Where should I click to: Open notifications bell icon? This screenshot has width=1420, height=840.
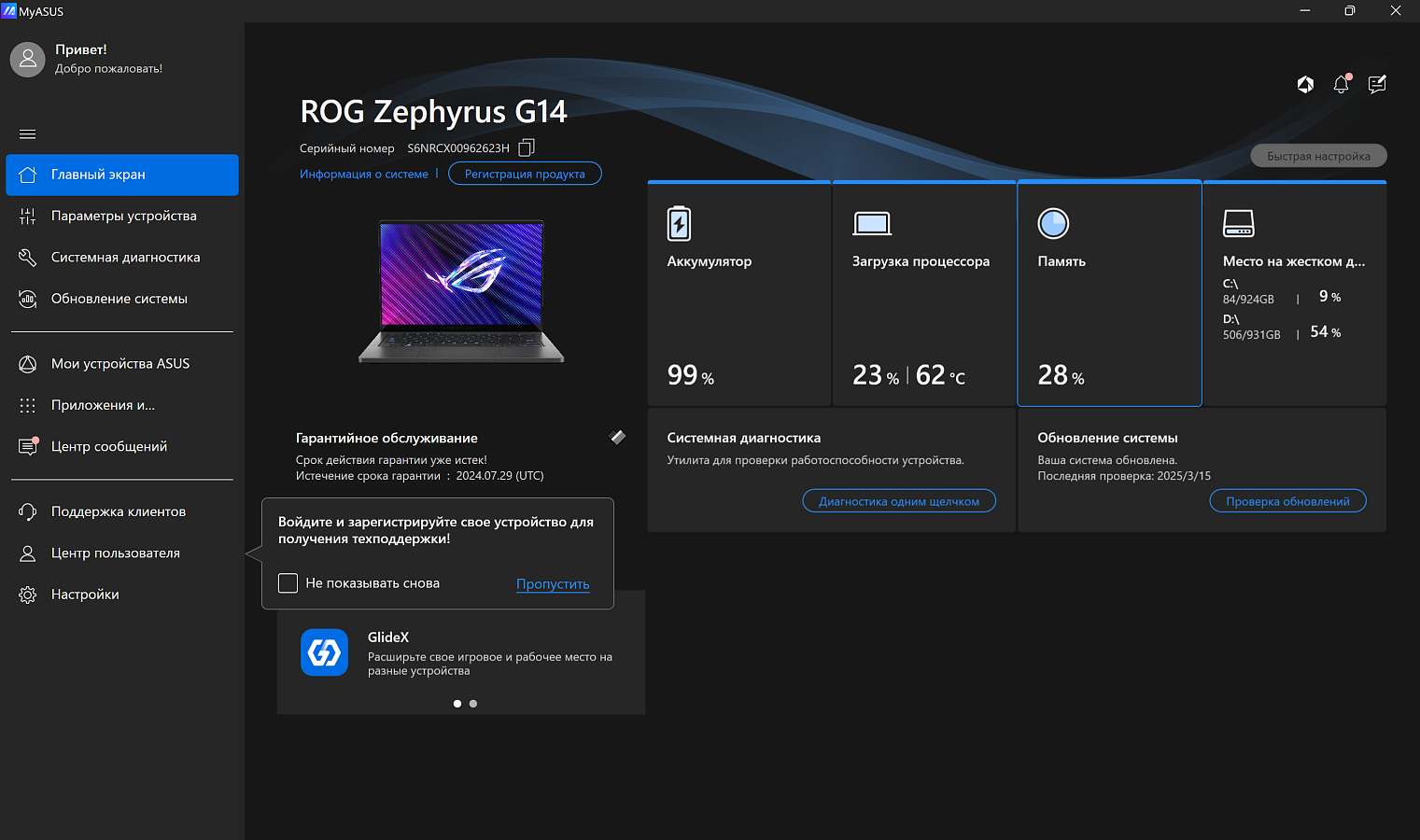click(x=1342, y=84)
